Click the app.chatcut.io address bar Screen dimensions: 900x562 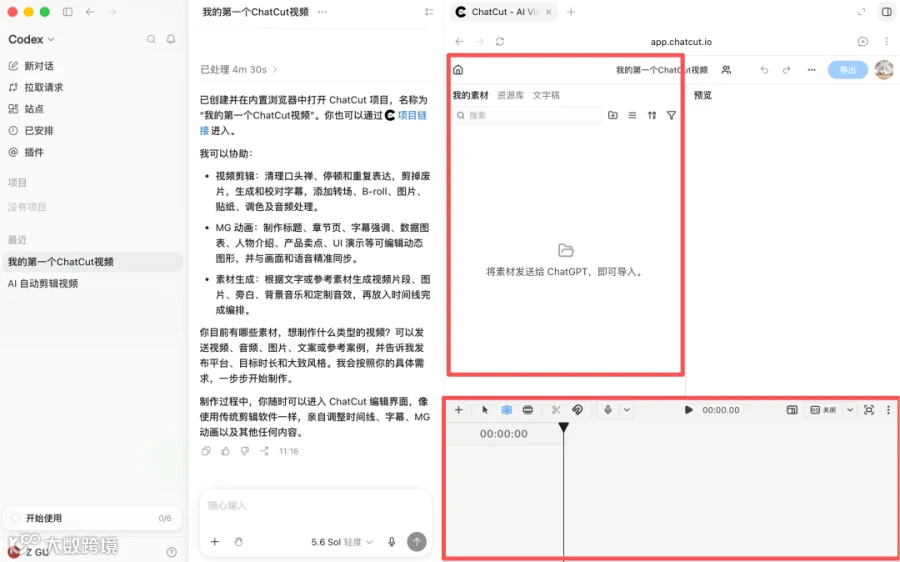click(681, 42)
